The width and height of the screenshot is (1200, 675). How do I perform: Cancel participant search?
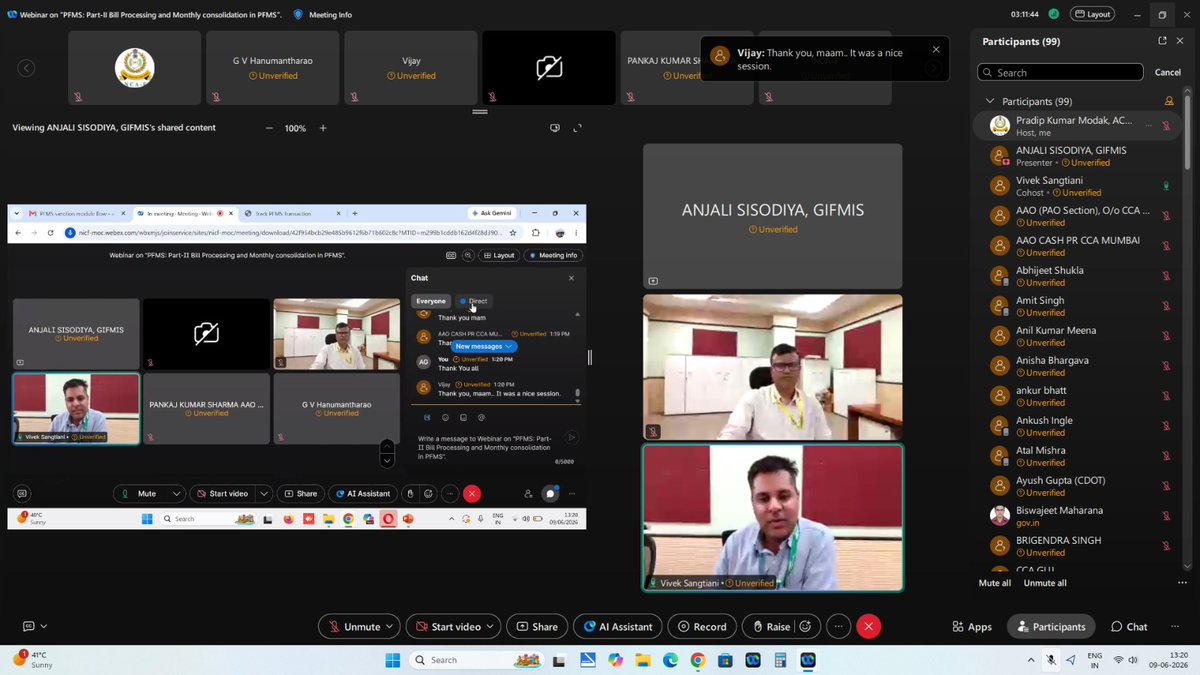1167,72
